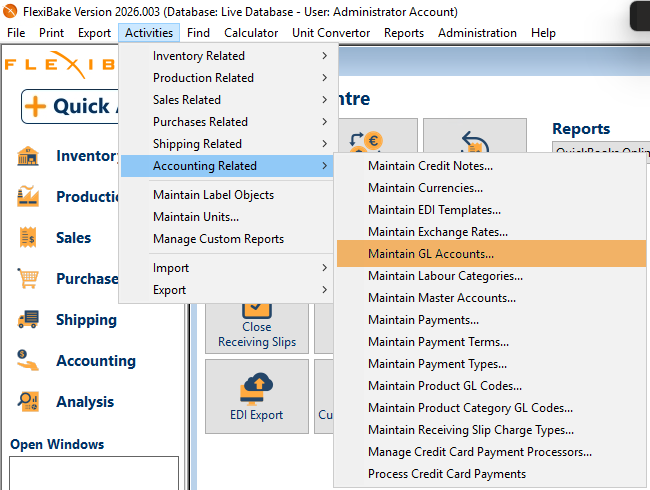Select Manage Custom Reports

pos(227,239)
